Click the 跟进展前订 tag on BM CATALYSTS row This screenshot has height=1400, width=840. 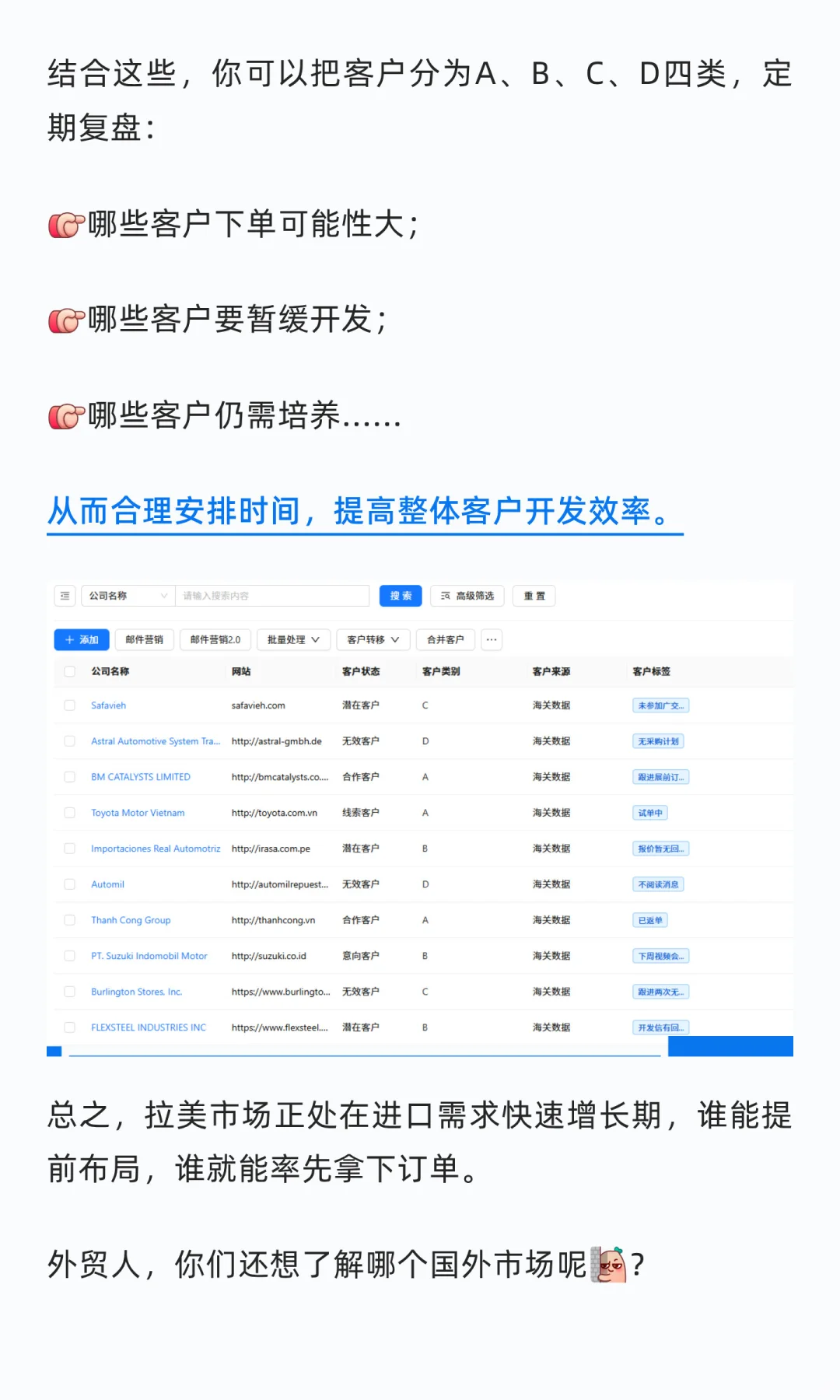tap(660, 777)
